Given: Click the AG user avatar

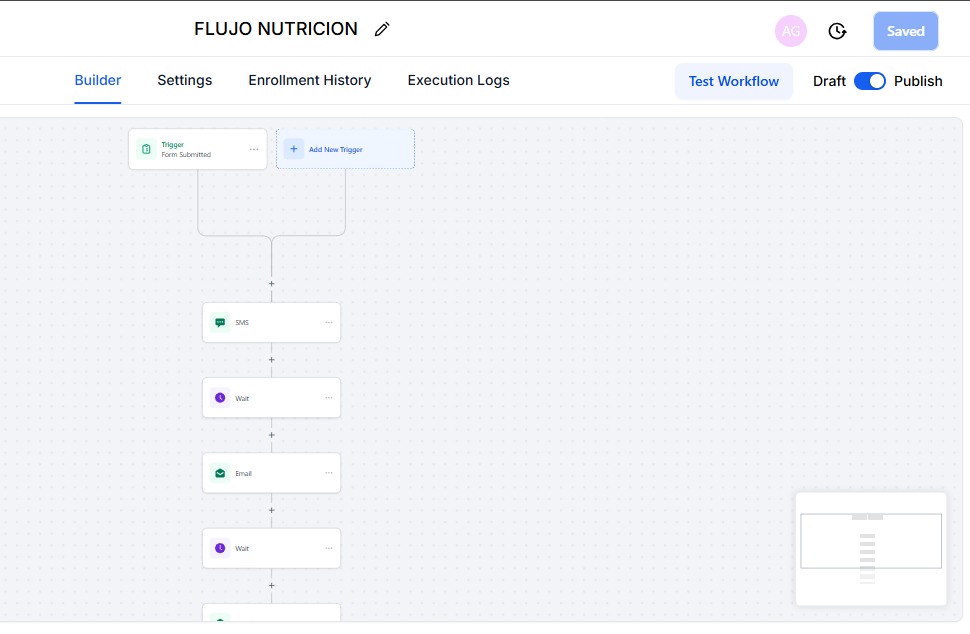Looking at the screenshot, I should (790, 31).
